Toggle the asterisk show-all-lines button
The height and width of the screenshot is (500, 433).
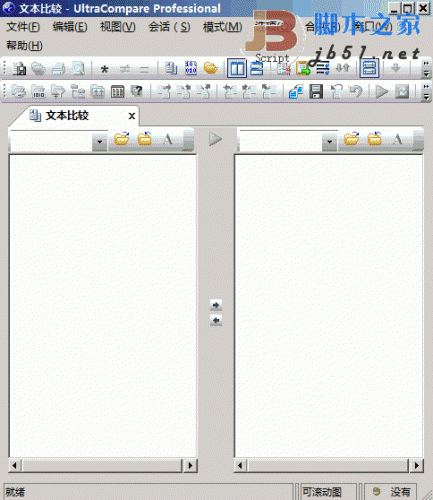104,69
